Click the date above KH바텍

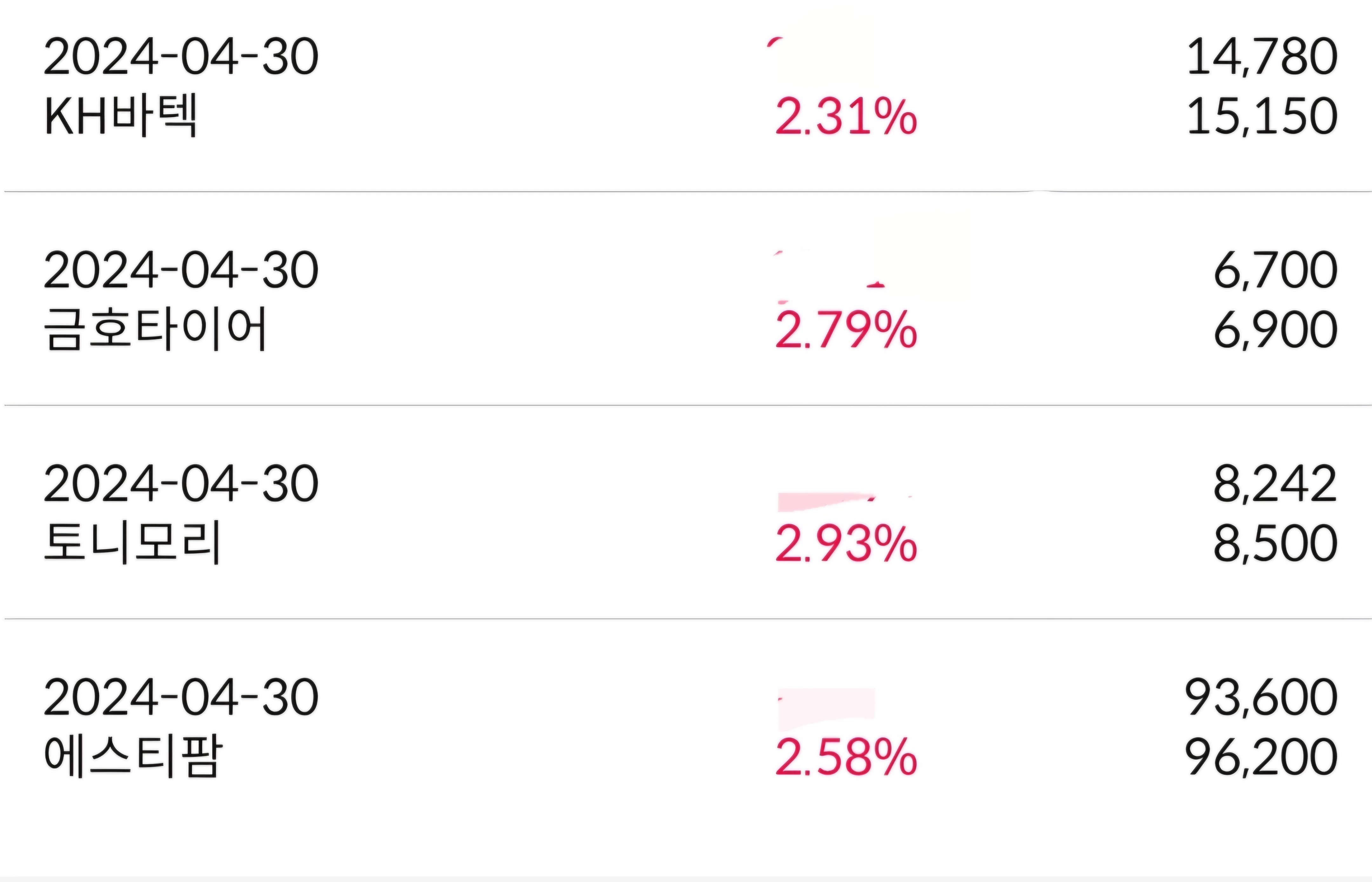tap(181, 57)
